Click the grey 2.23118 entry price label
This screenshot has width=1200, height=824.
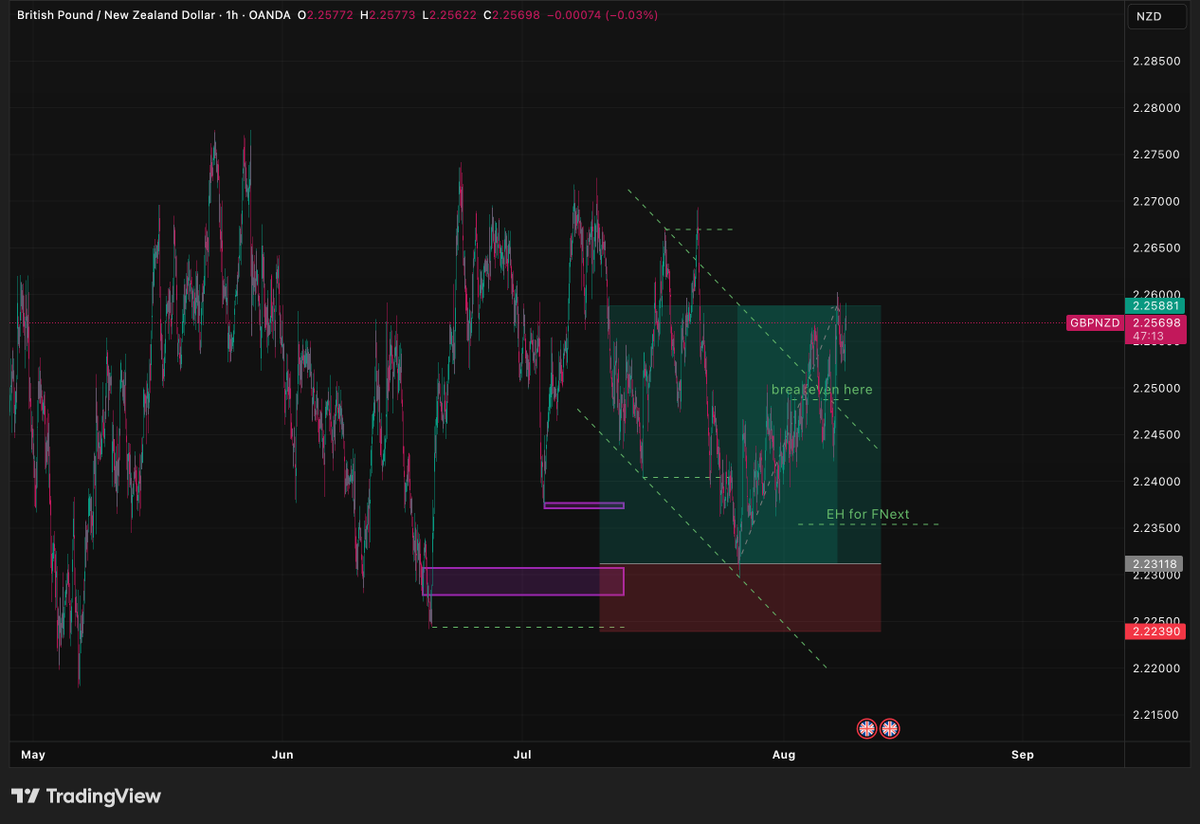point(1155,564)
